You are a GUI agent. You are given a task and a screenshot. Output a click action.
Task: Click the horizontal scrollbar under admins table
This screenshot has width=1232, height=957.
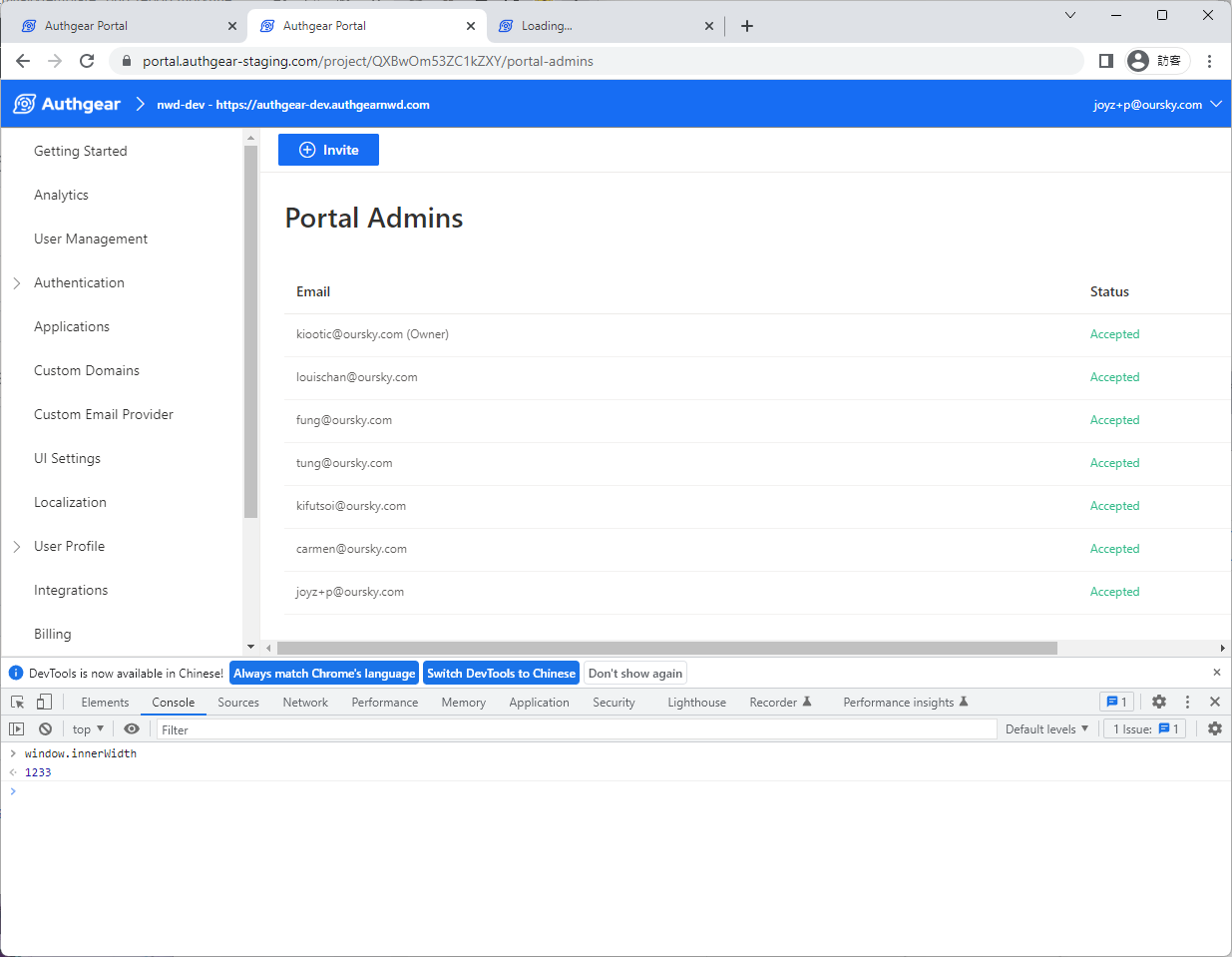coord(667,648)
